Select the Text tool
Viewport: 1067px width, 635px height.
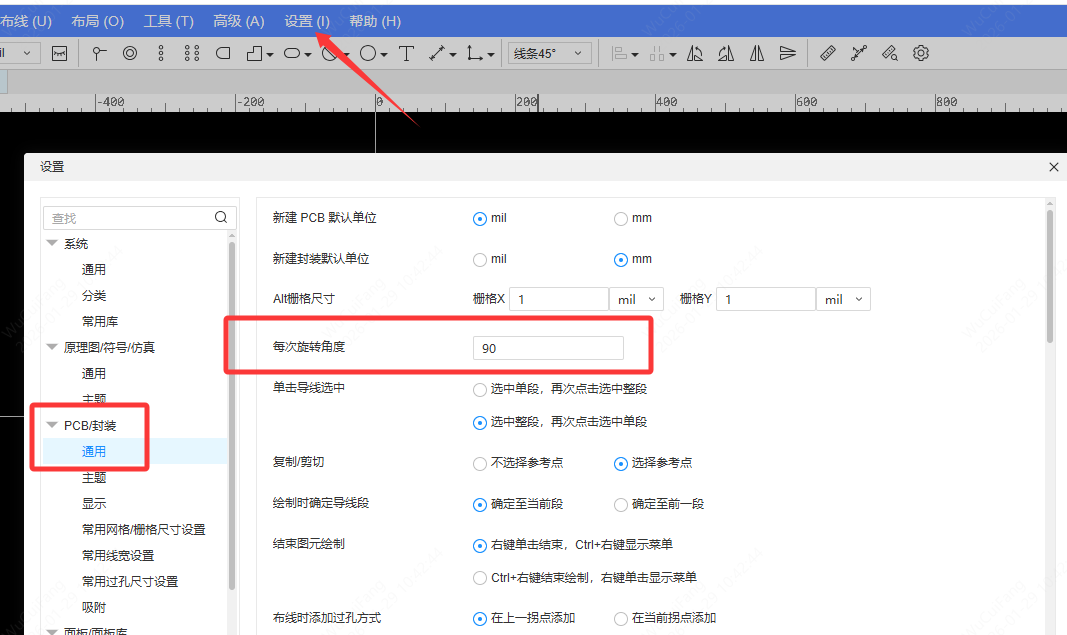click(x=406, y=52)
